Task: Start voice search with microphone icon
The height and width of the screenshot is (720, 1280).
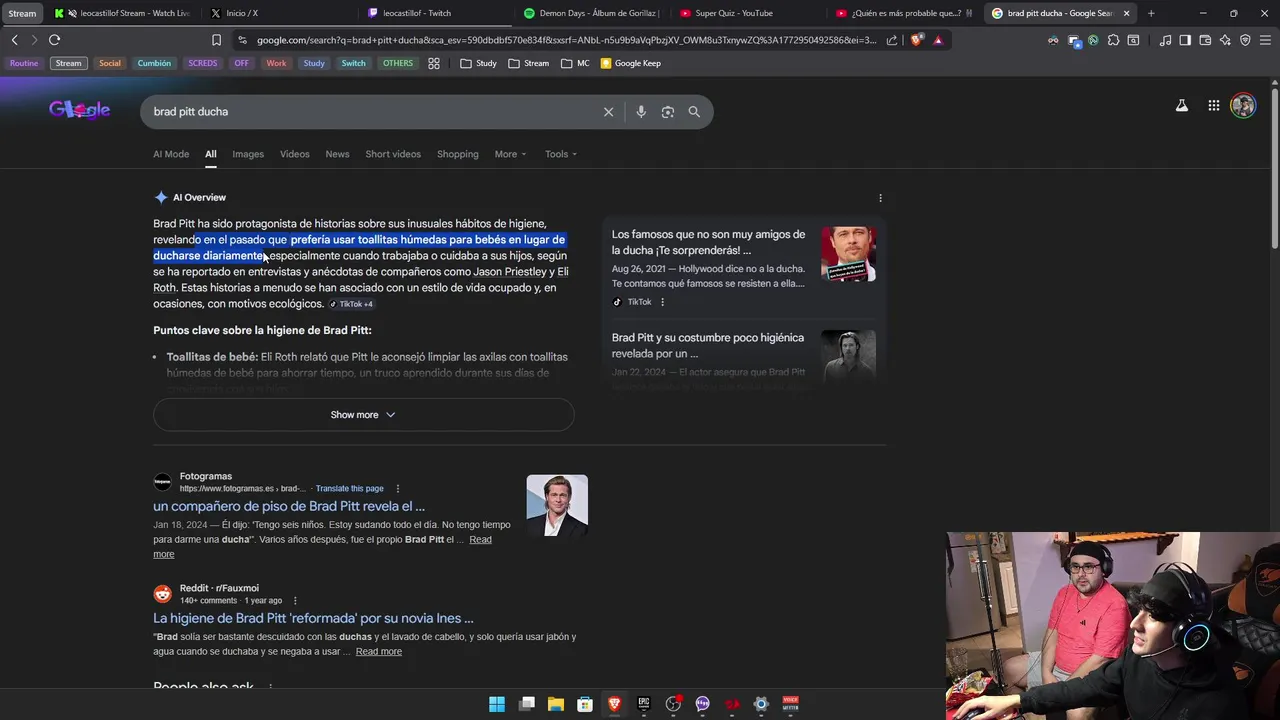Action: [x=641, y=112]
